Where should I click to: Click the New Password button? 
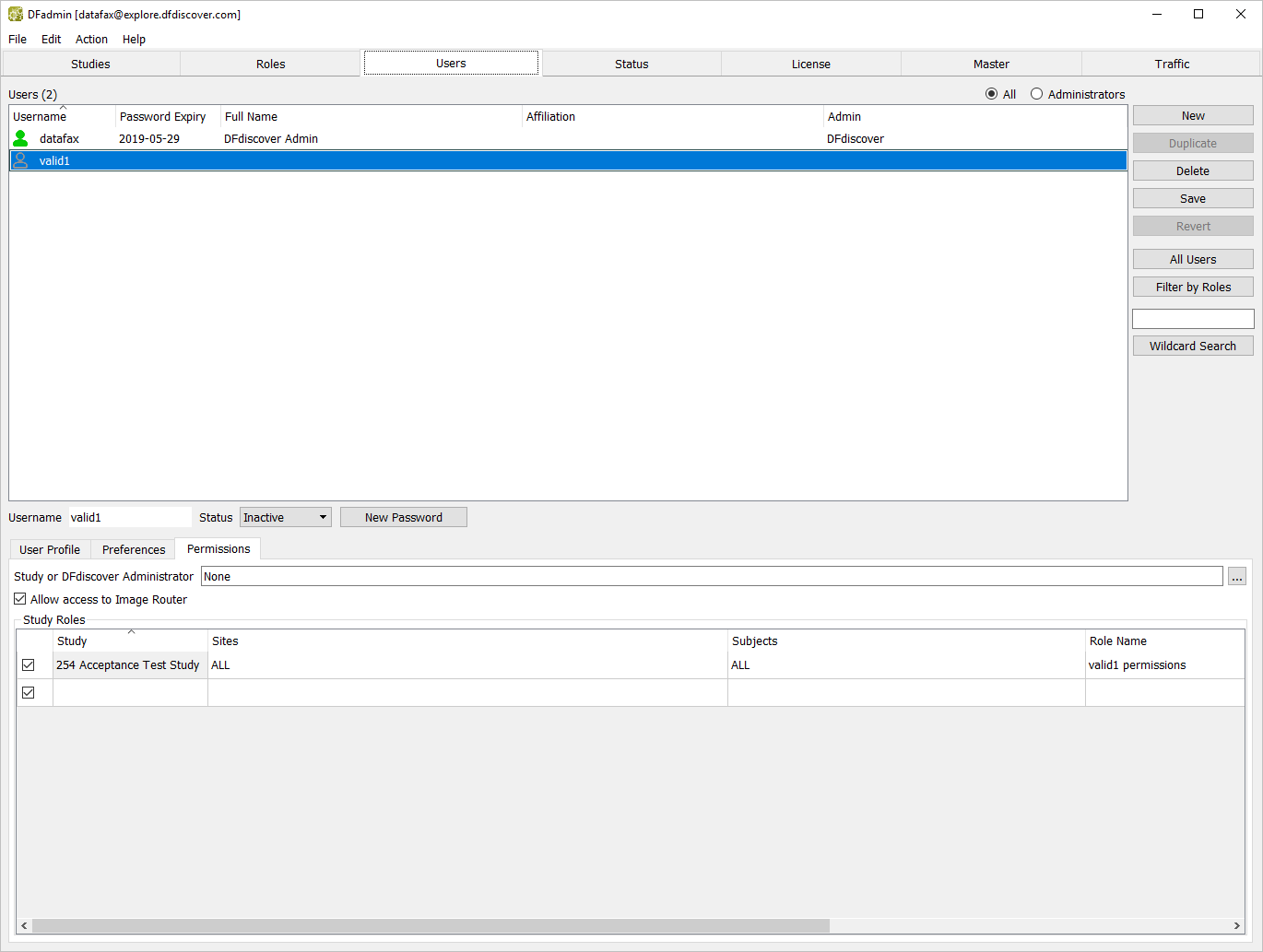[x=403, y=518]
